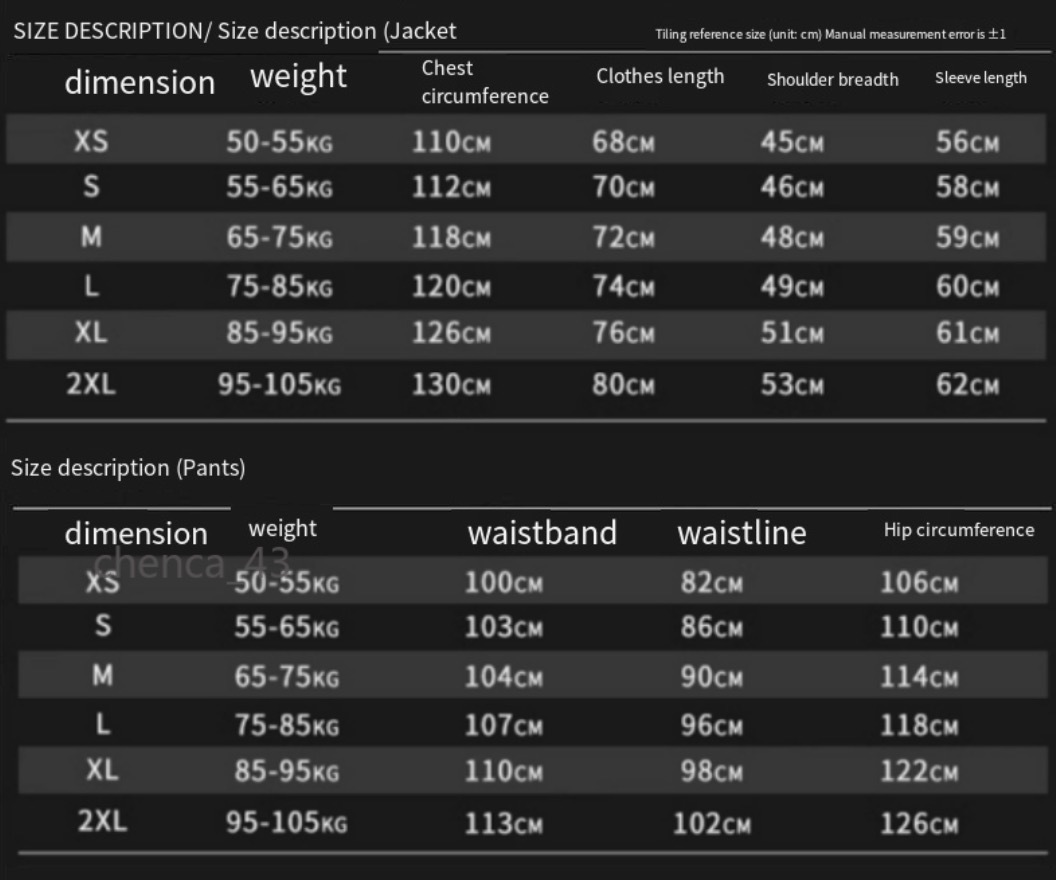Viewport: 1056px width, 880px height.
Task: Click the pants table M size label
Action: [x=103, y=676]
